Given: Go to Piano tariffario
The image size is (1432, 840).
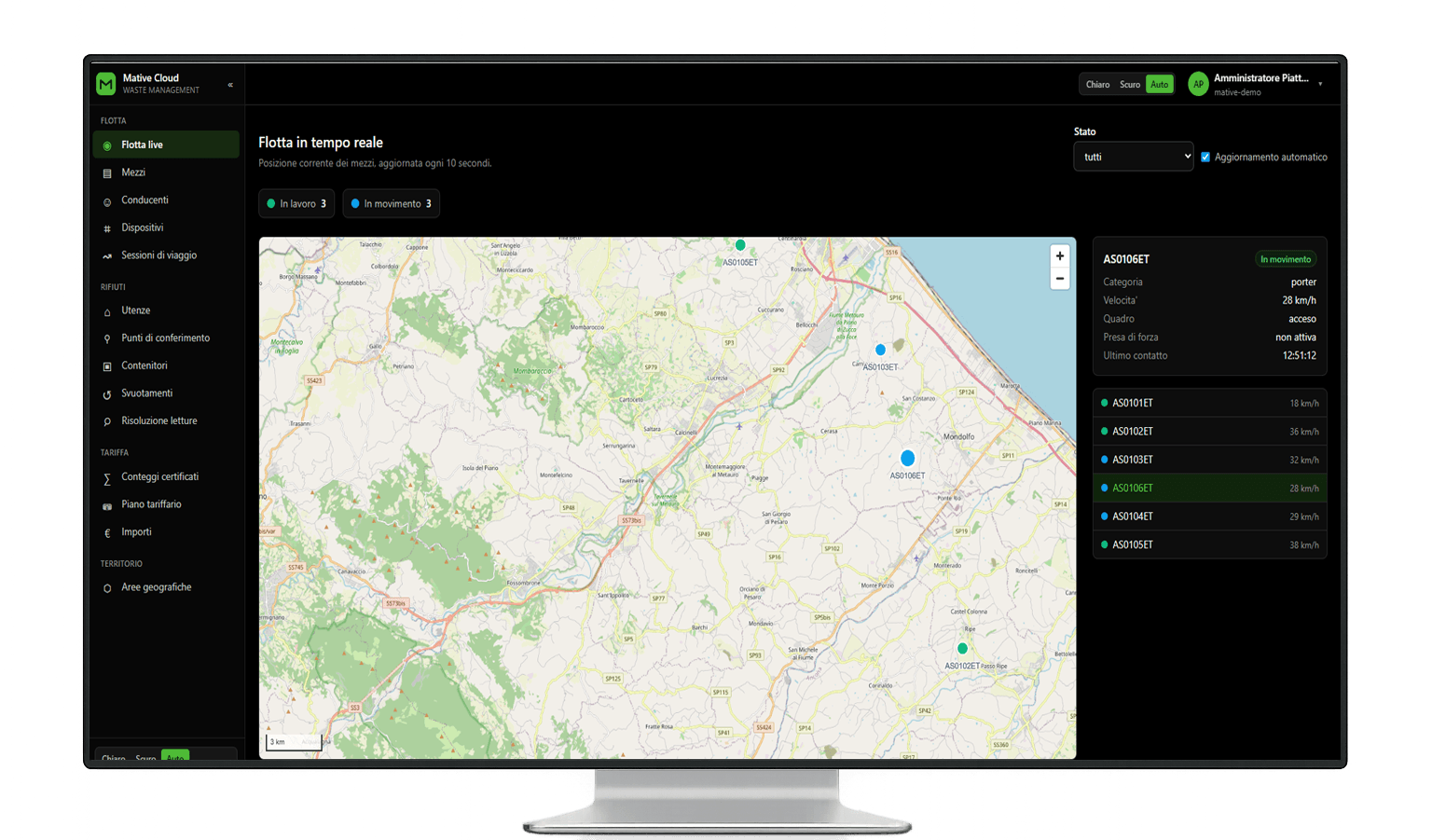Looking at the screenshot, I should tap(166, 504).
